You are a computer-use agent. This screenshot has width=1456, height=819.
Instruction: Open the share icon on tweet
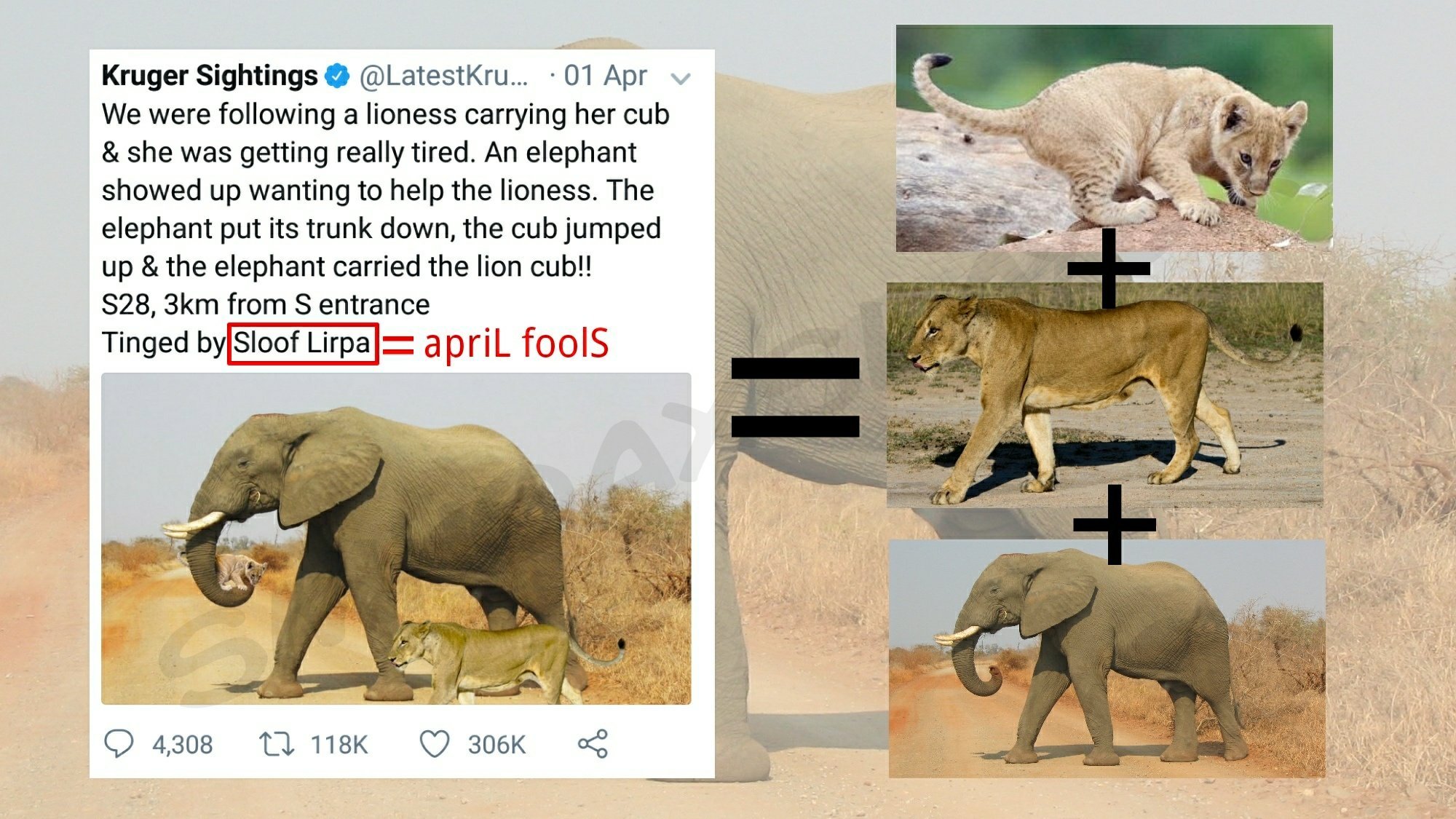pyautogui.click(x=593, y=744)
